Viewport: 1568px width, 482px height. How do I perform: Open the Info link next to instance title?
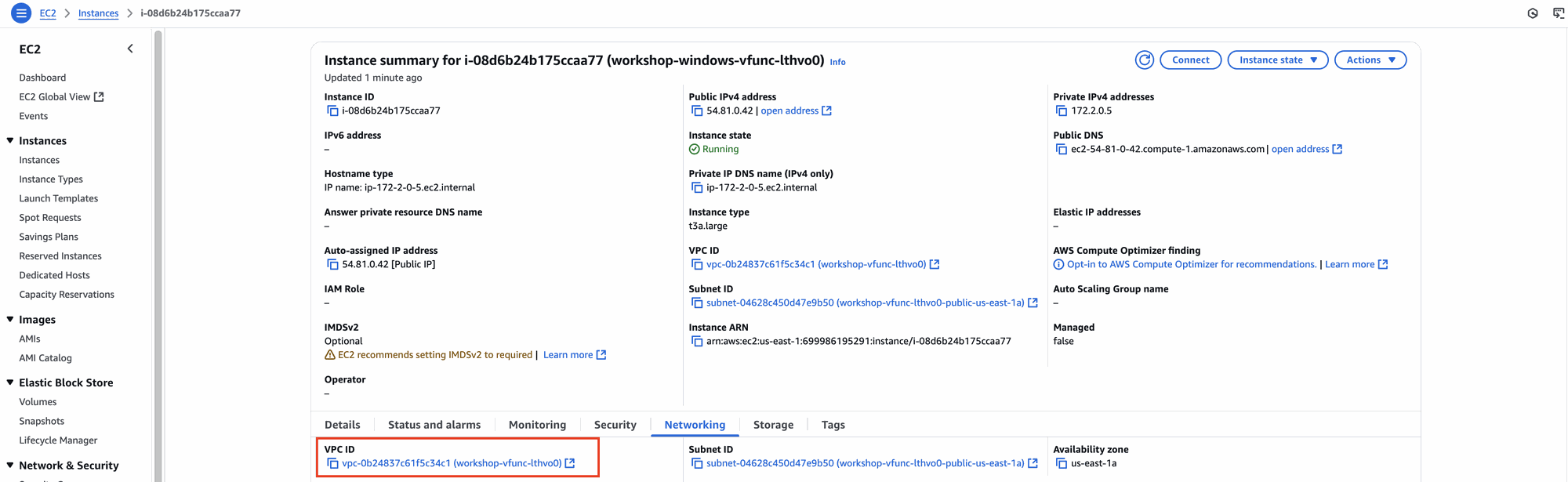(x=837, y=62)
